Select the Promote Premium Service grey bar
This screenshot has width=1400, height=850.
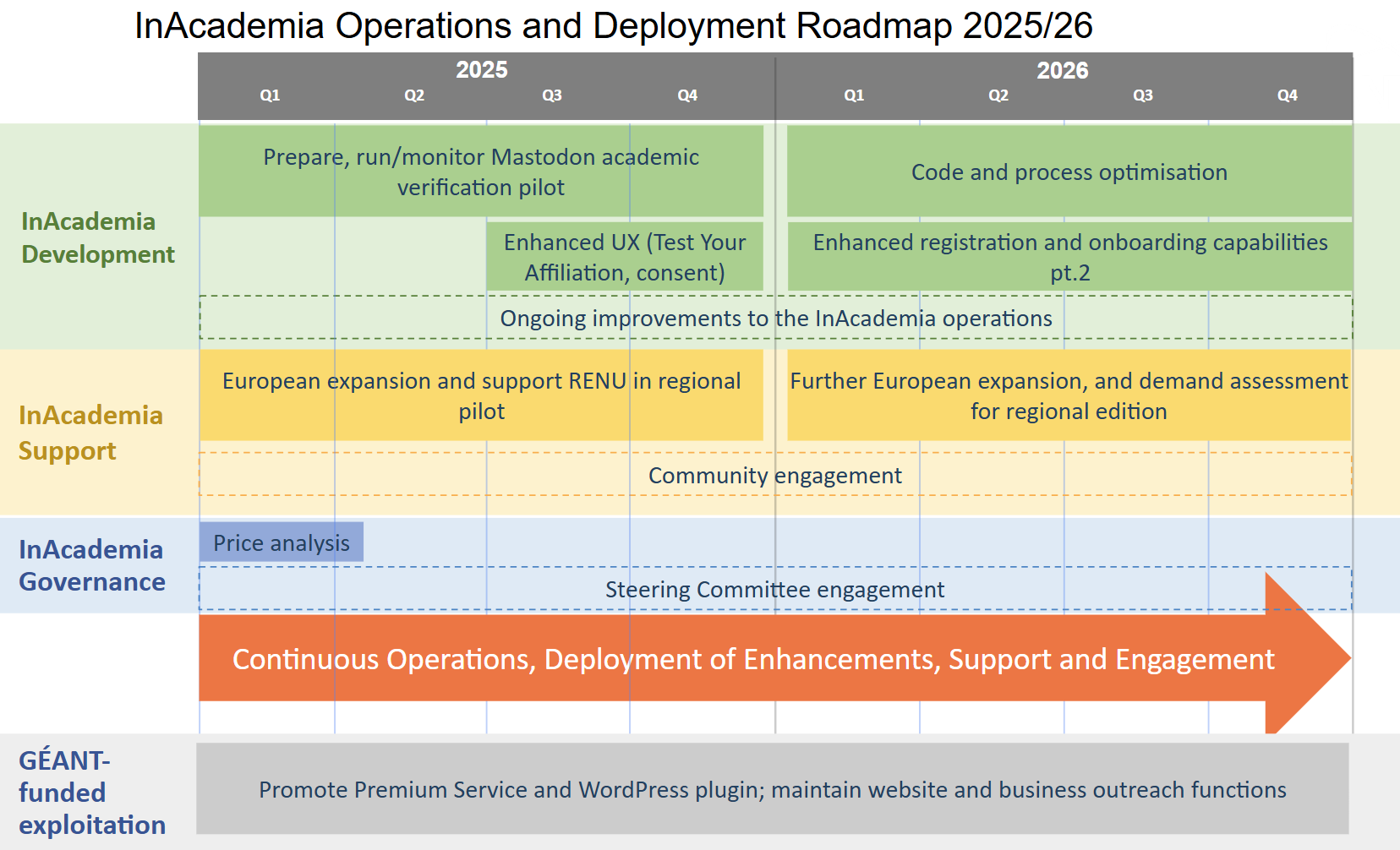pyautogui.click(x=772, y=789)
